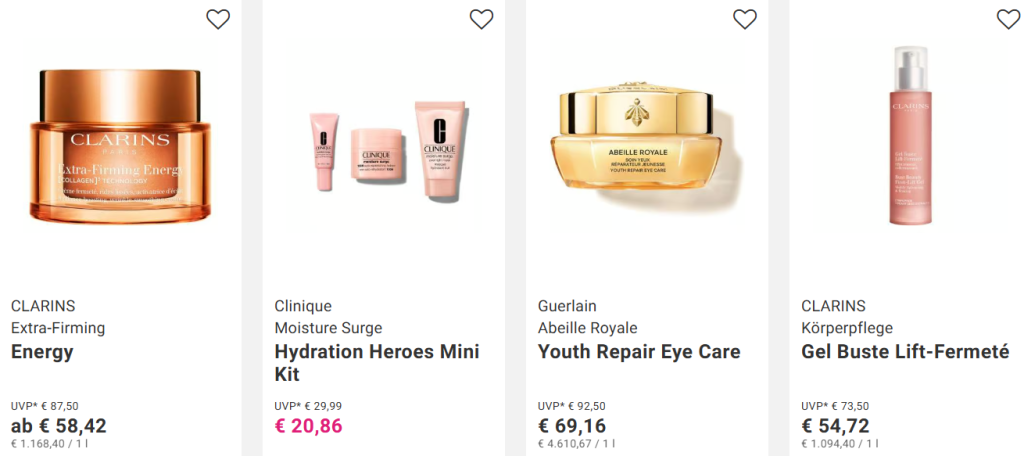Open the Gel Buste Lift-Fermeté product link
The width and height of the screenshot is (1024, 456).
coord(905,352)
